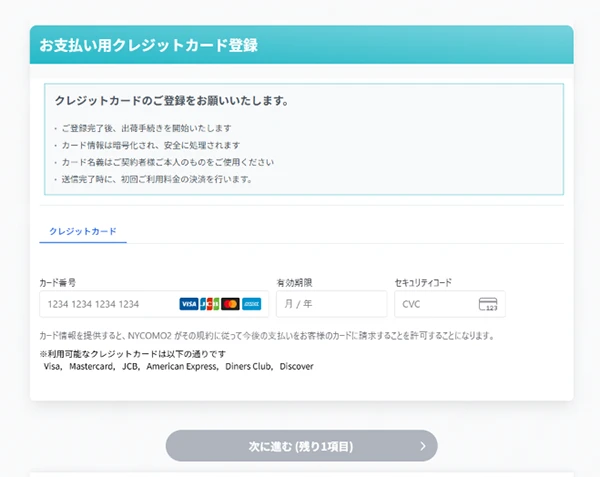Click the JCB card logo

click(x=209, y=304)
